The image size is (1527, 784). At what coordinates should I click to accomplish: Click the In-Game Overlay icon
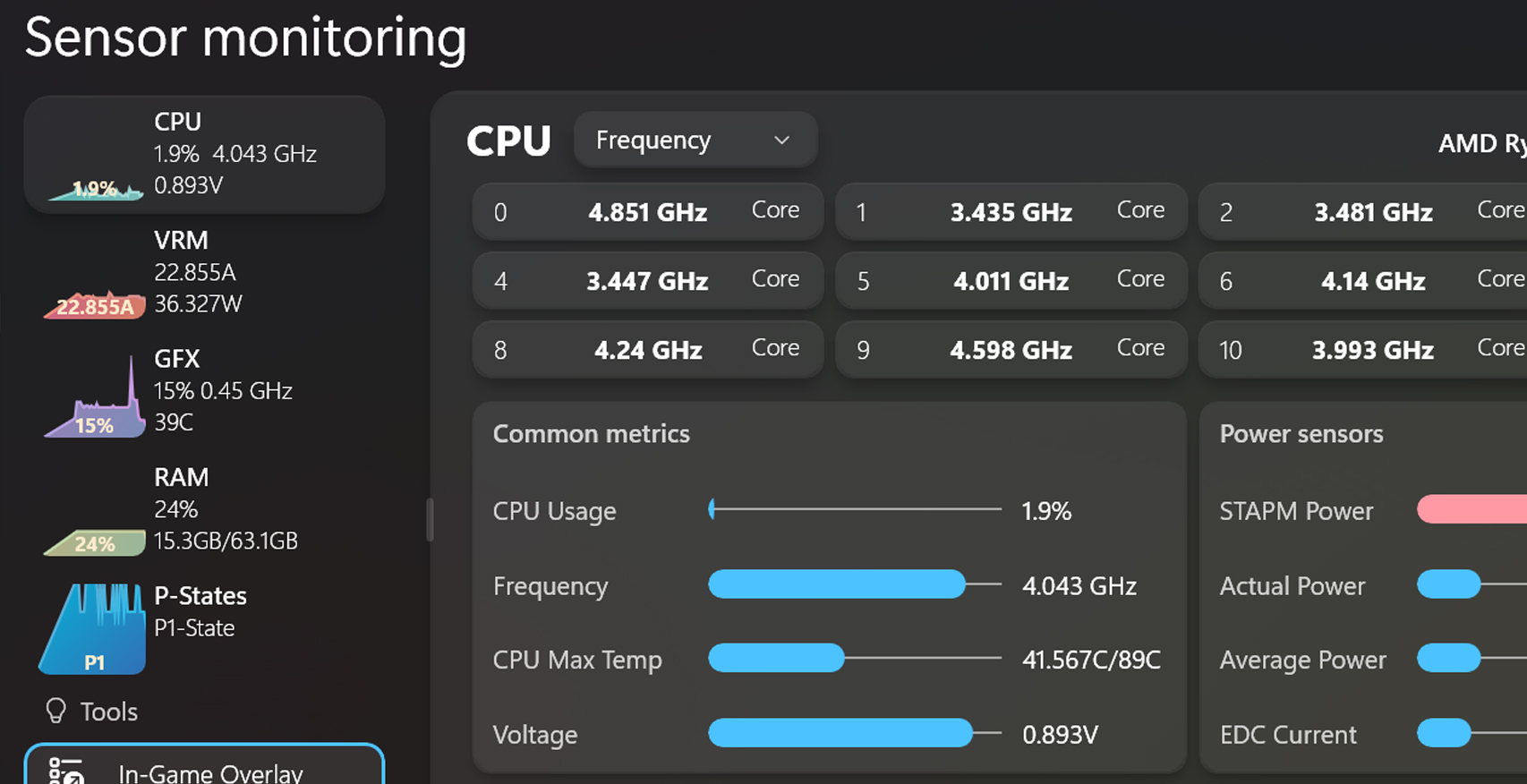(66, 771)
